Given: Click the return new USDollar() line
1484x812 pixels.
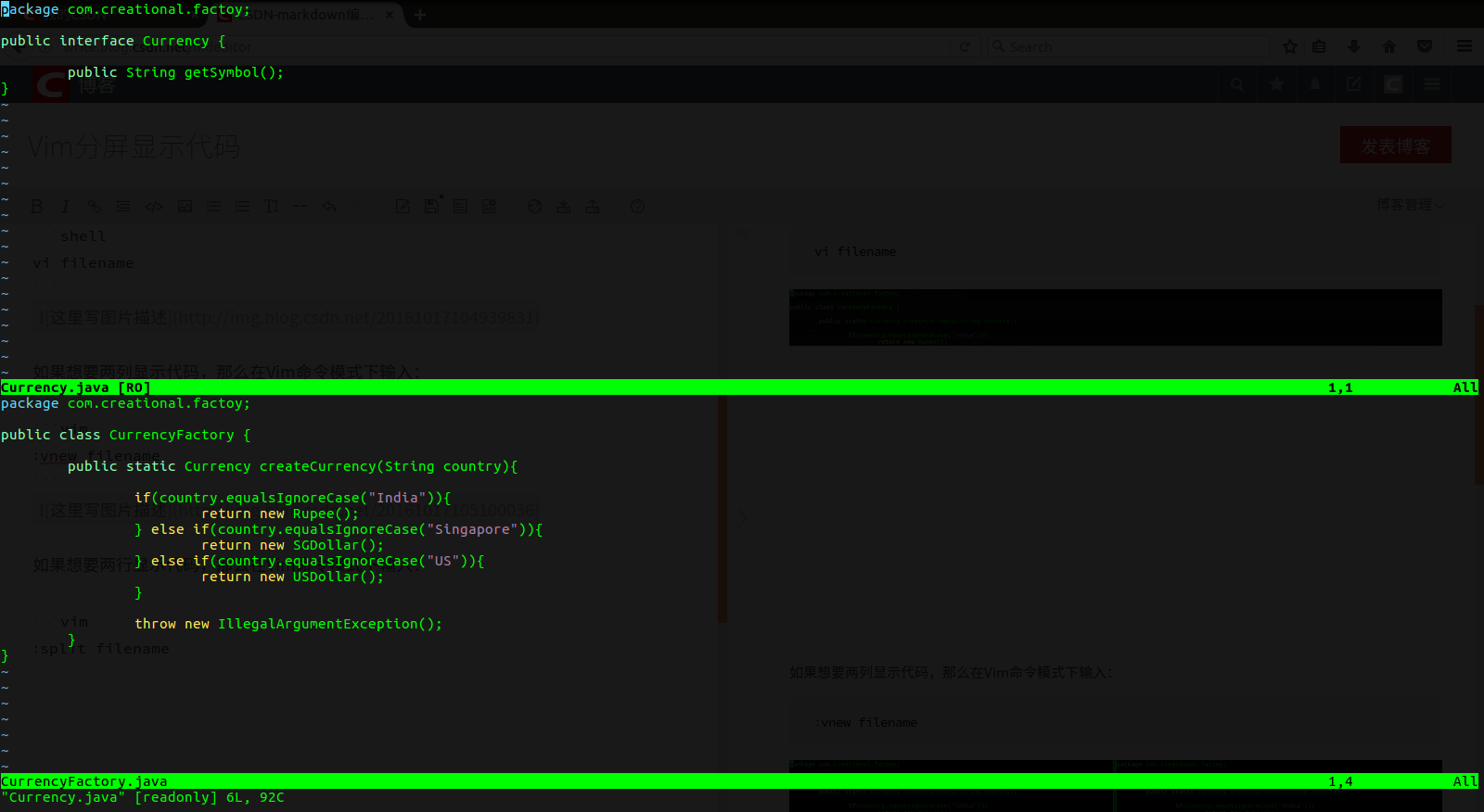Looking at the screenshot, I should (292, 577).
